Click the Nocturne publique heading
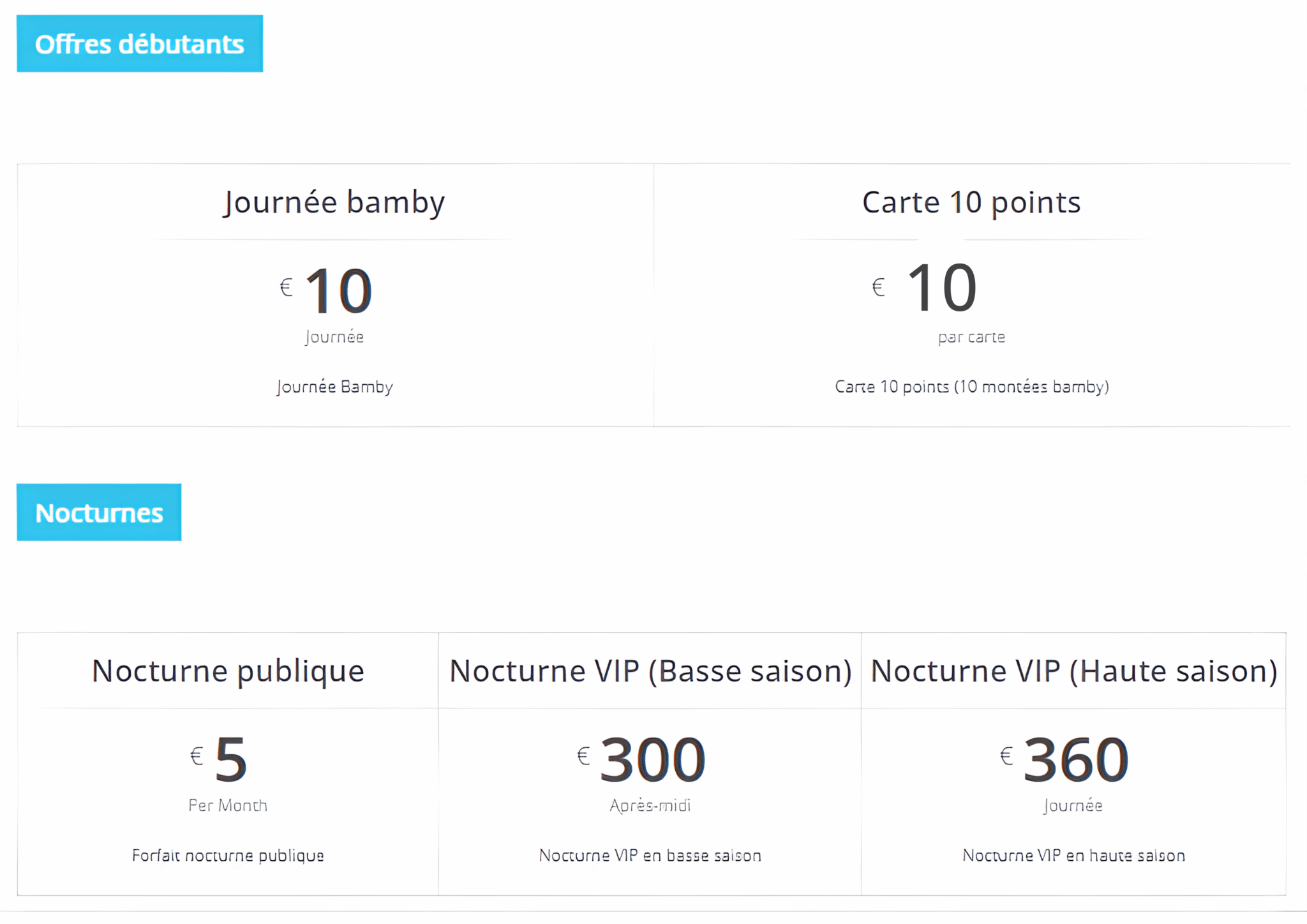1307x924 pixels. [x=228, y=671]
